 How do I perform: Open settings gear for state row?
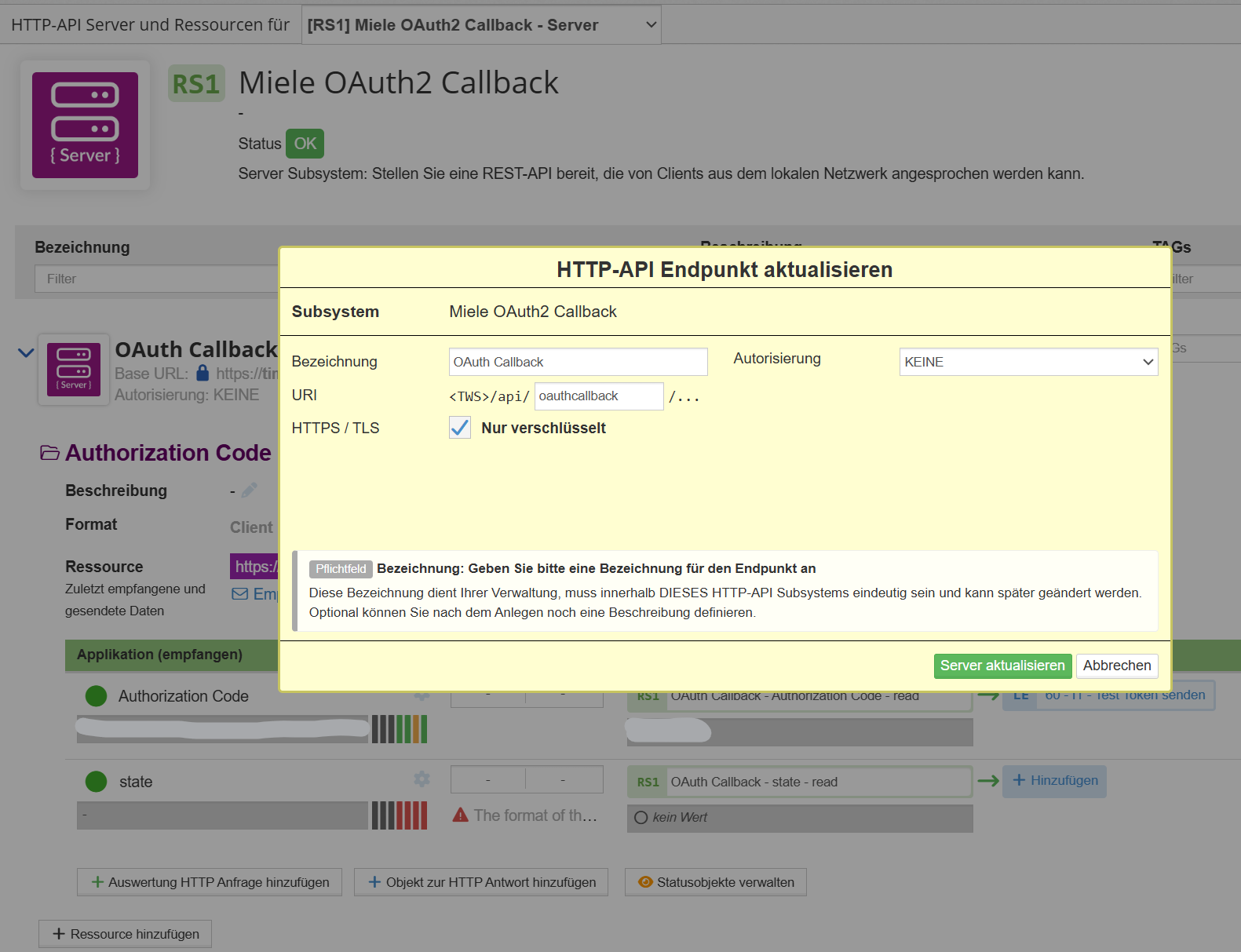click(x=422, y=779)
